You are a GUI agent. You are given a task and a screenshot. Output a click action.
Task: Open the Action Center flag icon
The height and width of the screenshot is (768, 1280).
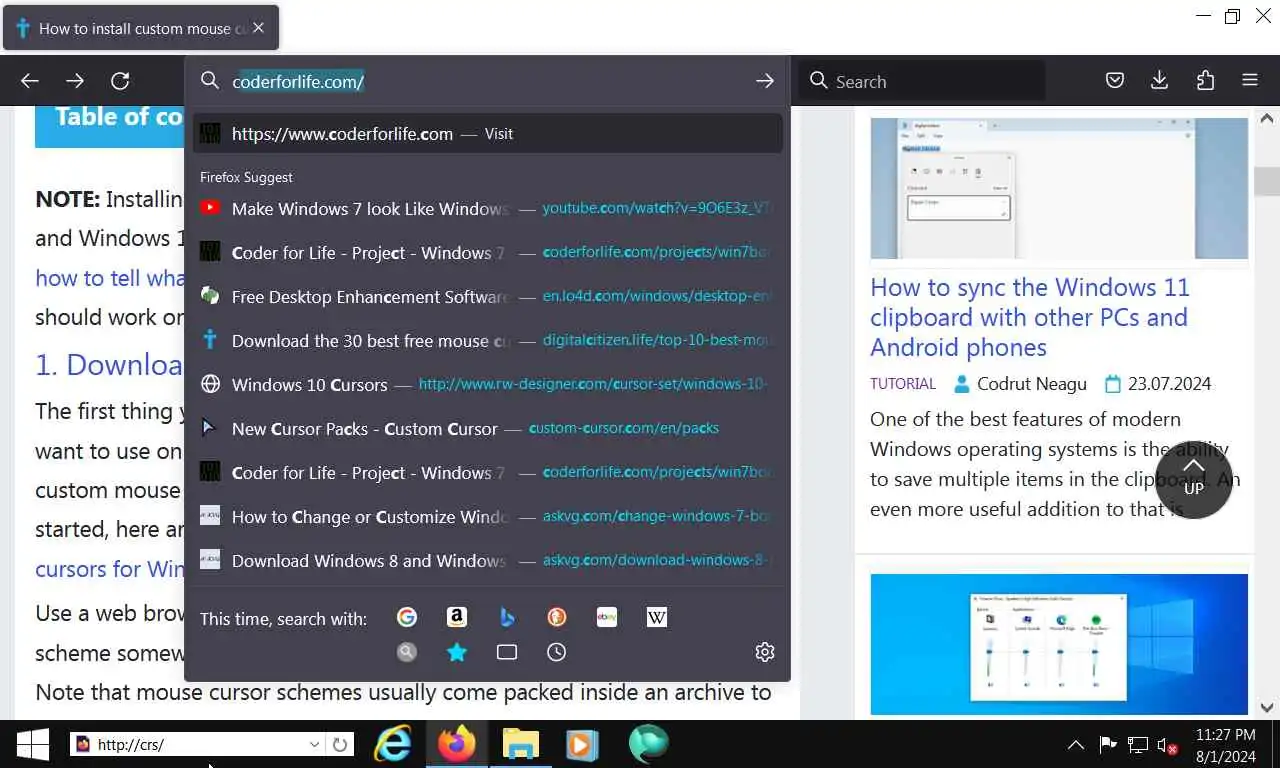[1107, 745]
